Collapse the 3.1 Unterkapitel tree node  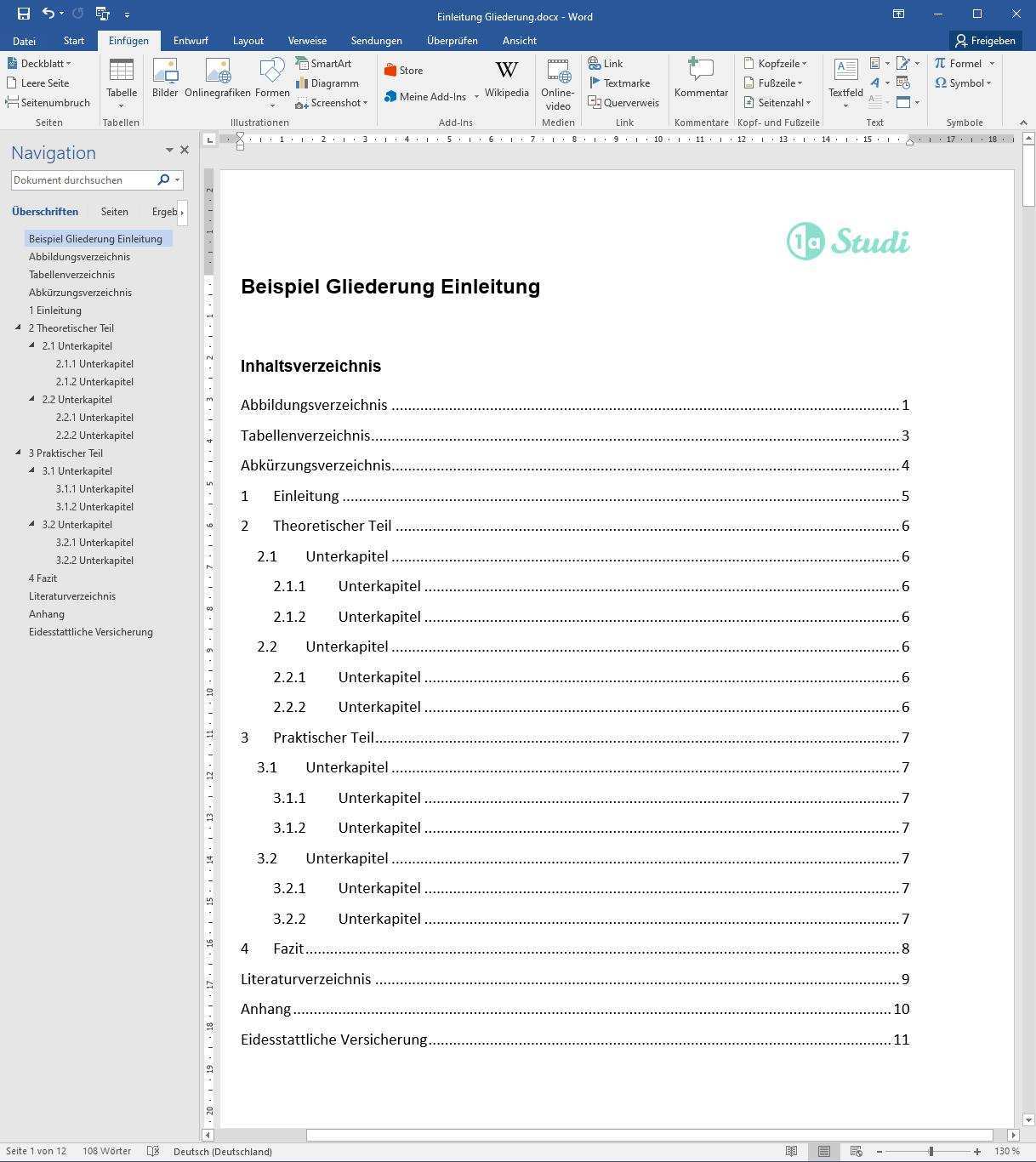point(32,471)
